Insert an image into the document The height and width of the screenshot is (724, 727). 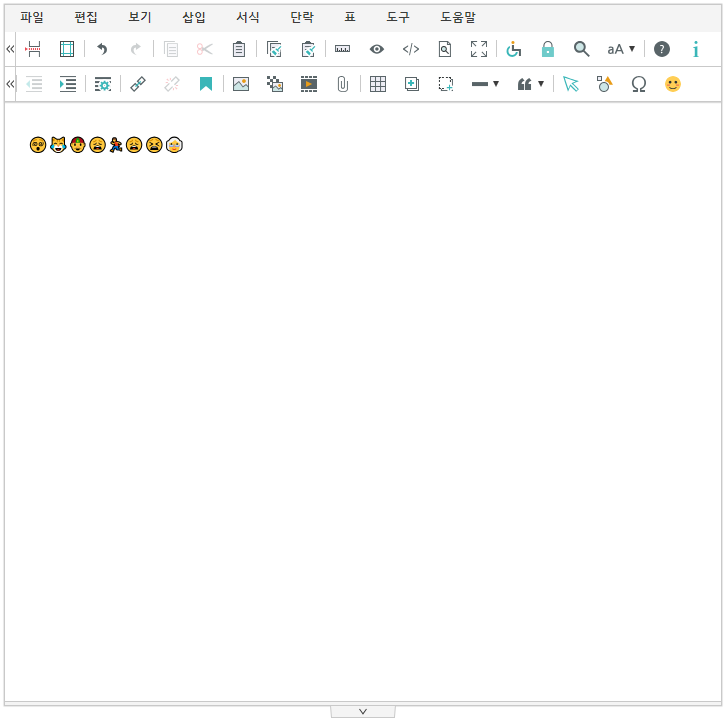click(x=240, y=85)
